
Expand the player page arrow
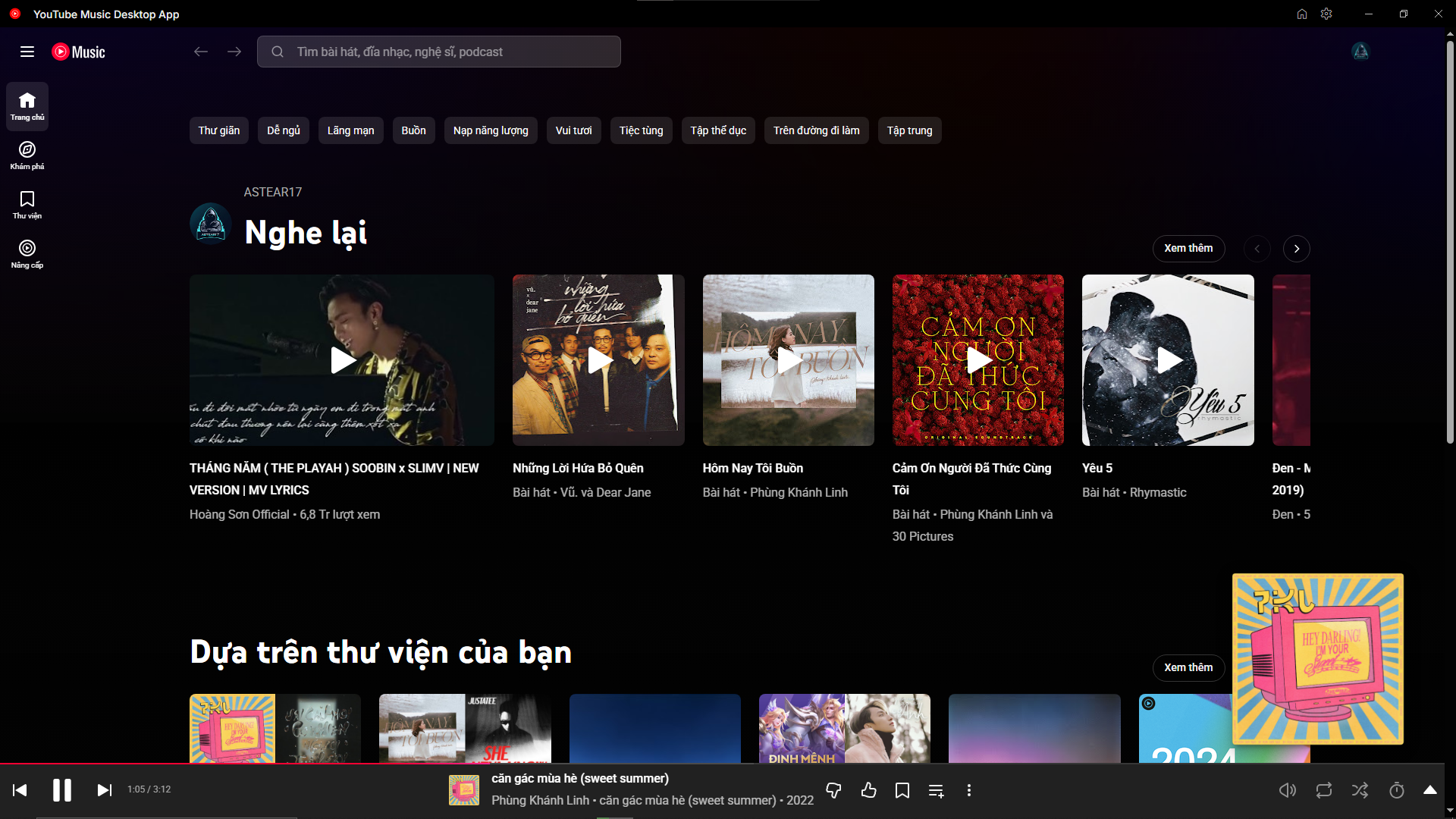(1430, 790)
